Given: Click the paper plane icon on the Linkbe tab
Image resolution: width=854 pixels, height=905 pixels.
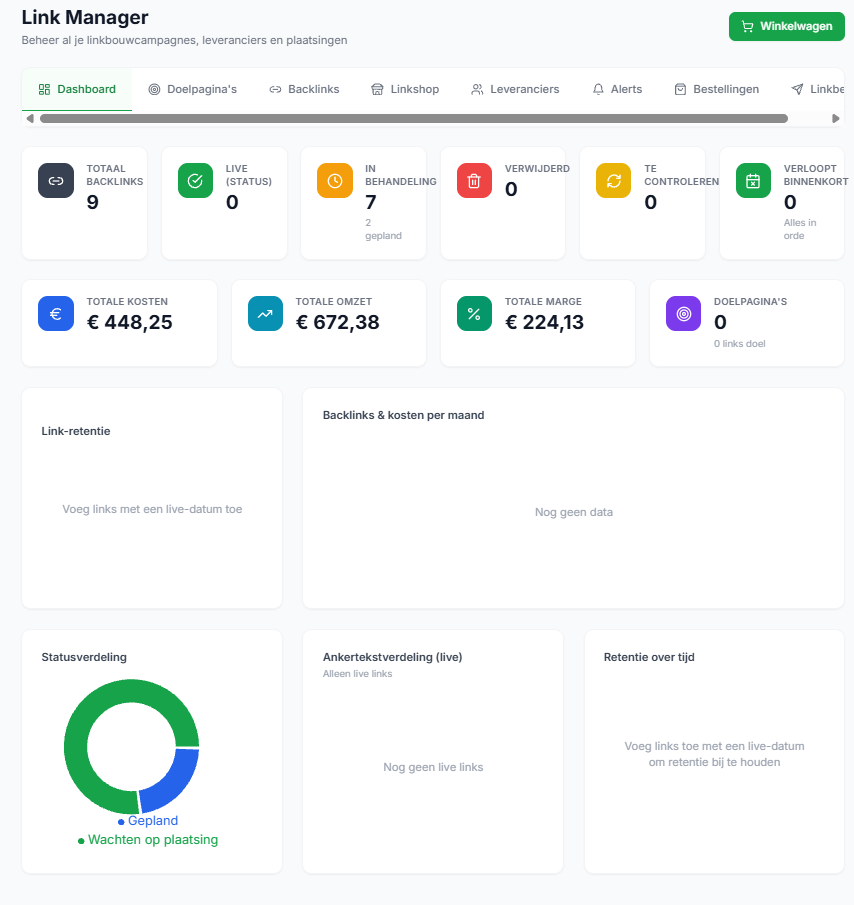Looking at the screenshot, I should point(797,89).
